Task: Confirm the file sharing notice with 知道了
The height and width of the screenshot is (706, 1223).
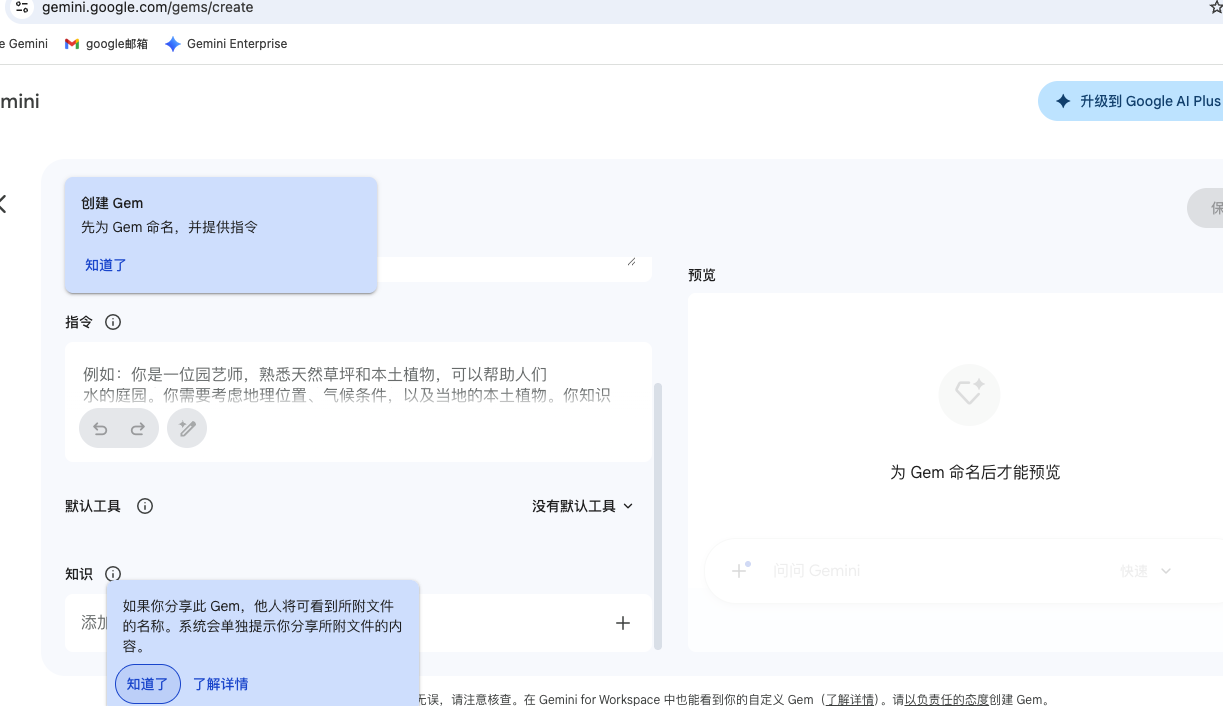Action: pos(148,684)
